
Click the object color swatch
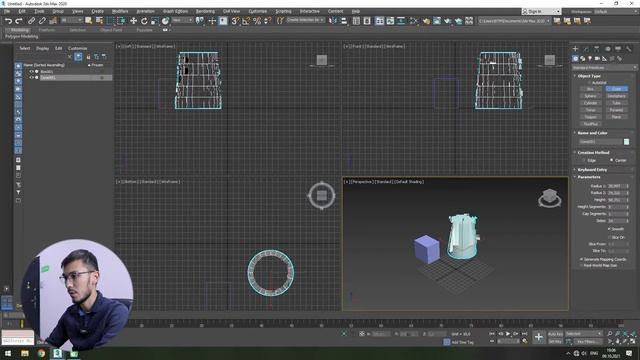(627, 142)
